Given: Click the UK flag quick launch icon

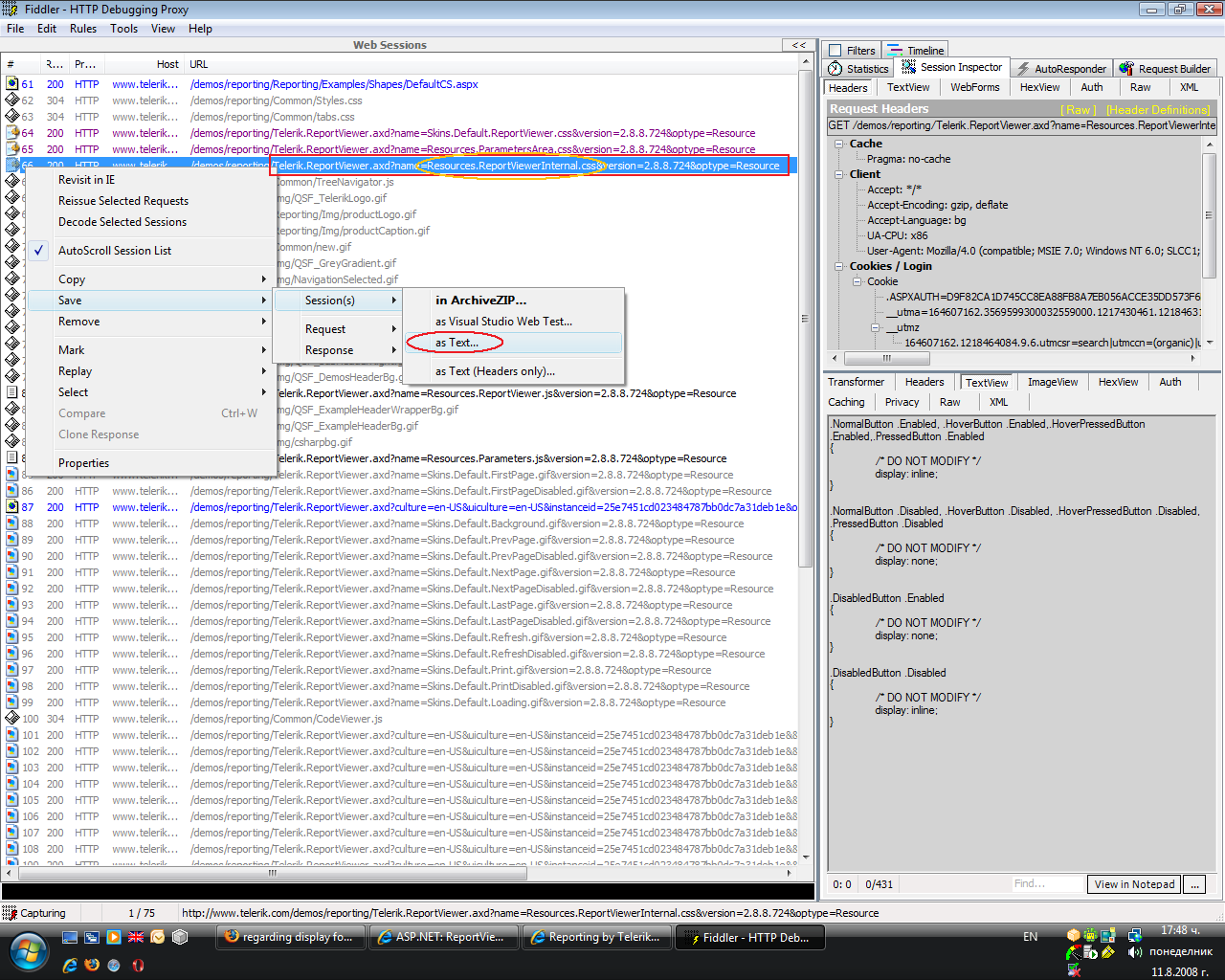Looking at the screenshot, I should 136,937.
